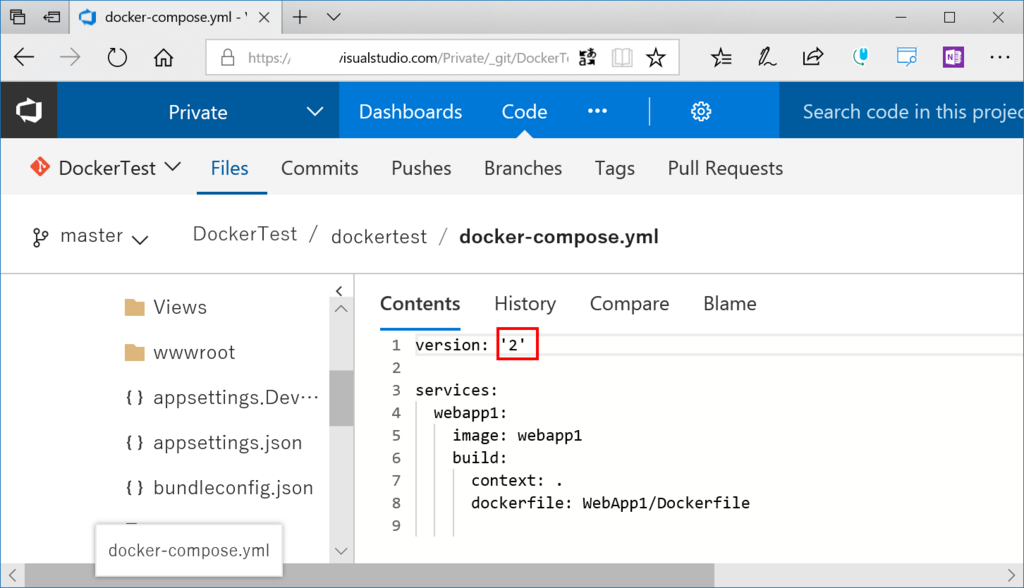Click the browser forward arrow
1024x588 pixels.
(x=70, y=57)
